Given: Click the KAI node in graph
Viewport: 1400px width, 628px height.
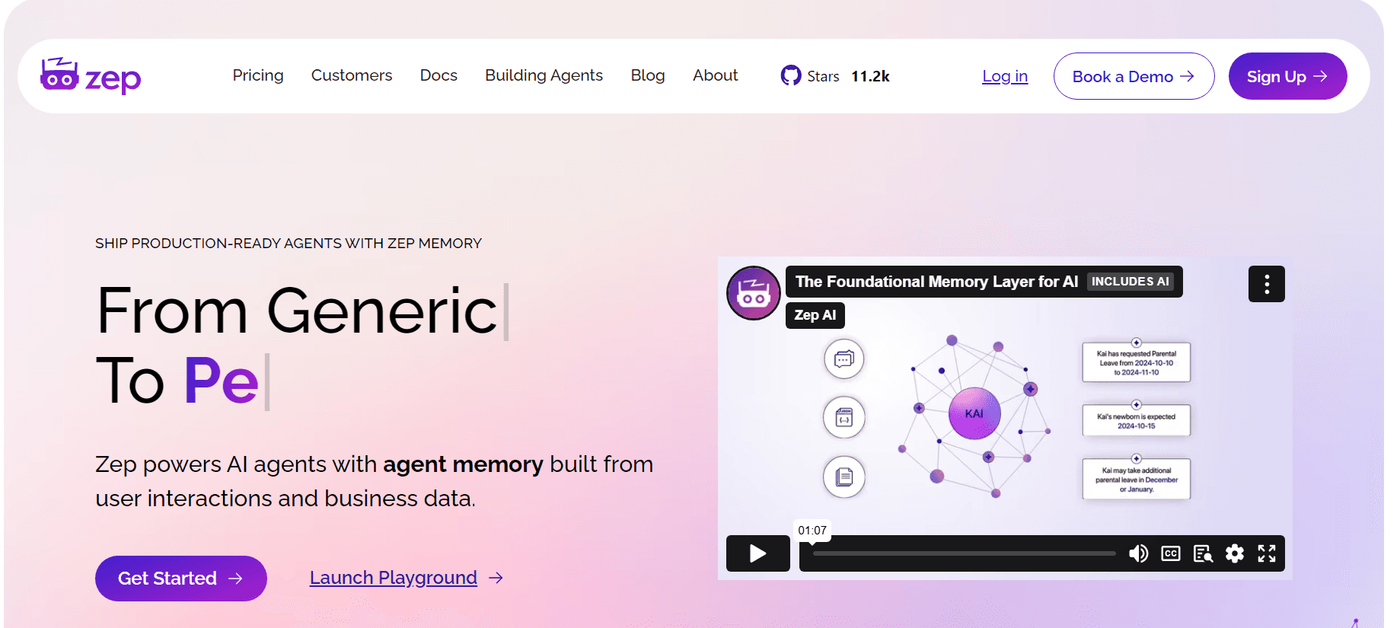Looking at the screenshot, I should coord(973,412).
